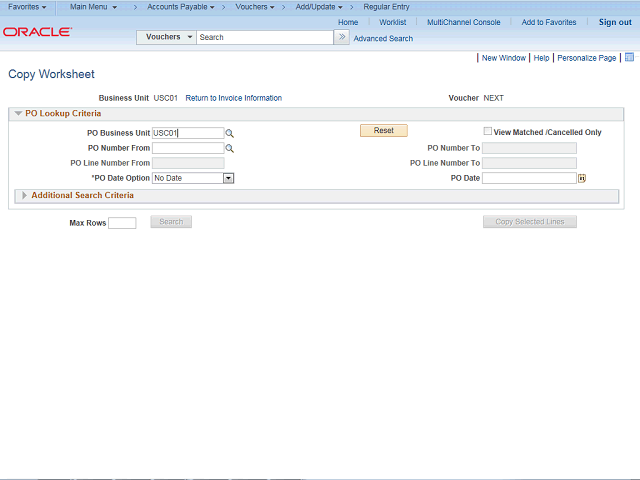Click Return to Invoice Information link
This screenshot has width=640, height=480.
click(x=233, y=98)
